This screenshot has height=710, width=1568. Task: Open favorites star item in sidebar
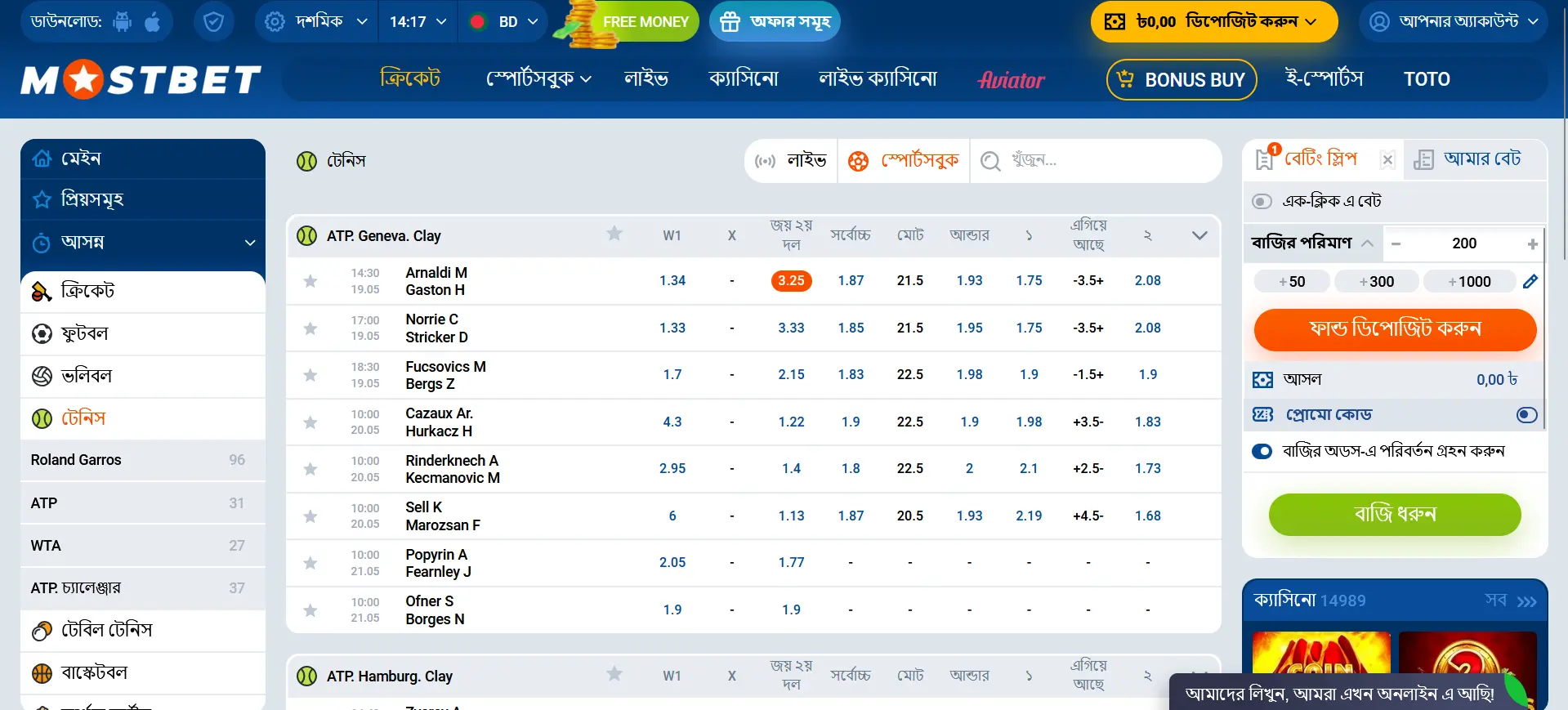click(x=143, y=199)
